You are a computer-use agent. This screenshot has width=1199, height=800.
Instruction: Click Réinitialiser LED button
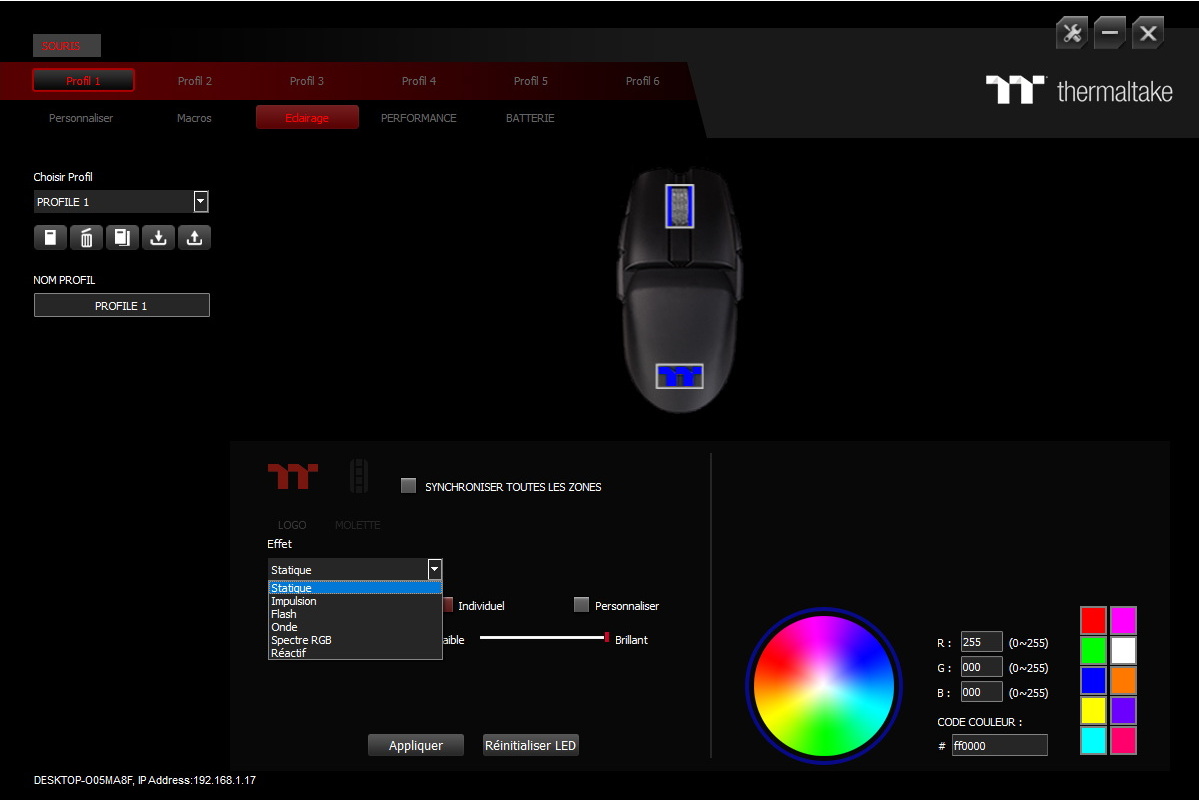[x=530, y=745]
